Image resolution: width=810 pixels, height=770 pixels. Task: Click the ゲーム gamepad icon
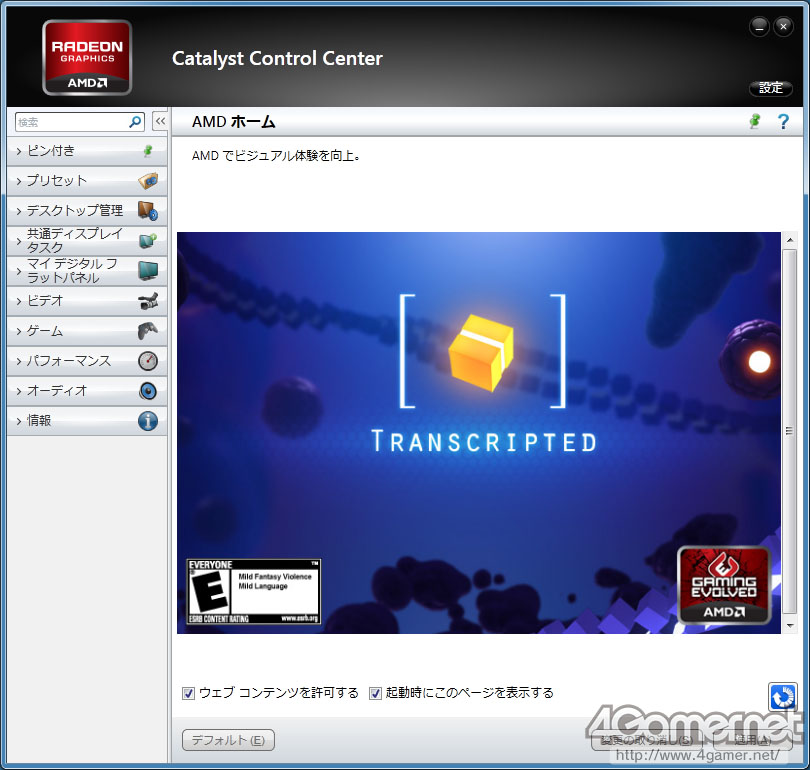(148, 331)
